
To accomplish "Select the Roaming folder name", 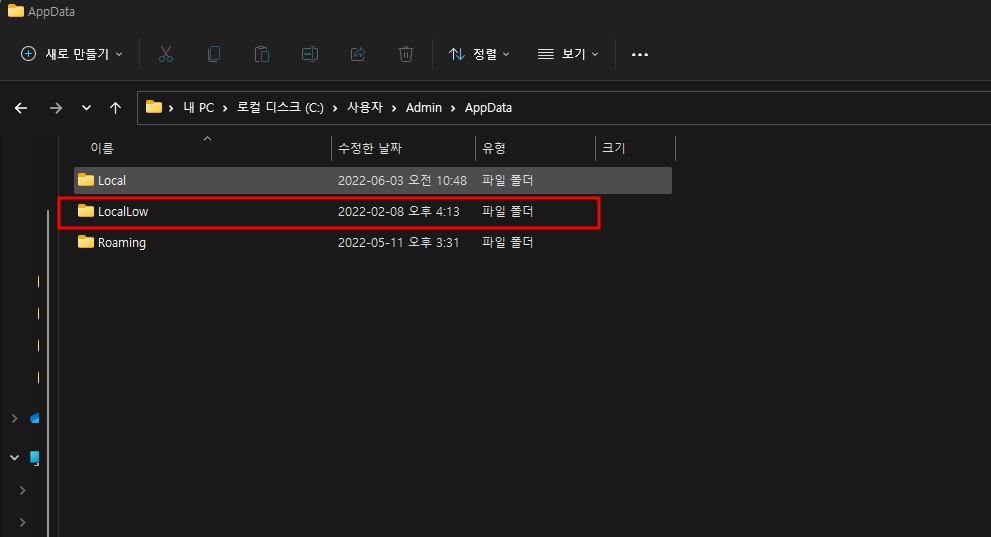I will tap(121, 243).
